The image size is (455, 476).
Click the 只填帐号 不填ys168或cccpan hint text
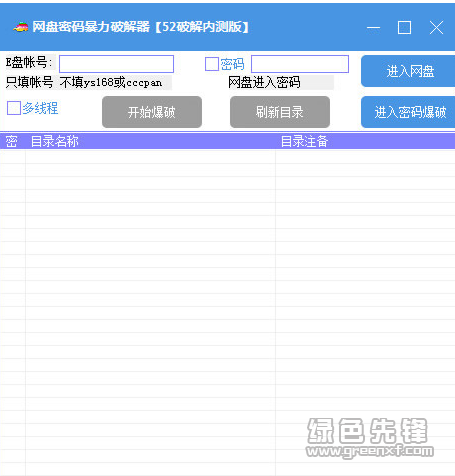[84, 82]
